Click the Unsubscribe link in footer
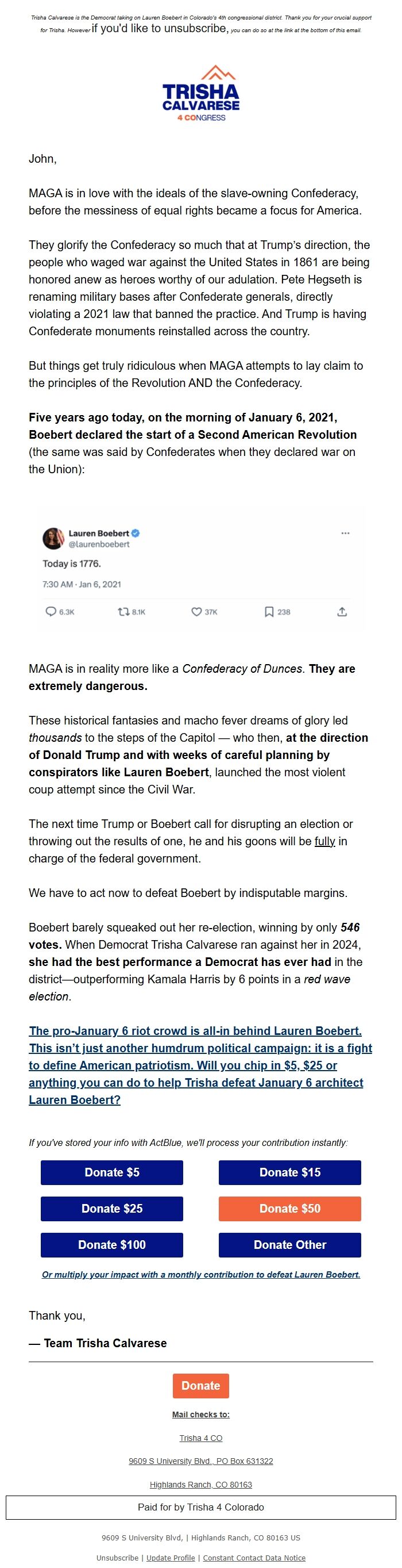402x1568 pixels. tap(117, 1558)
